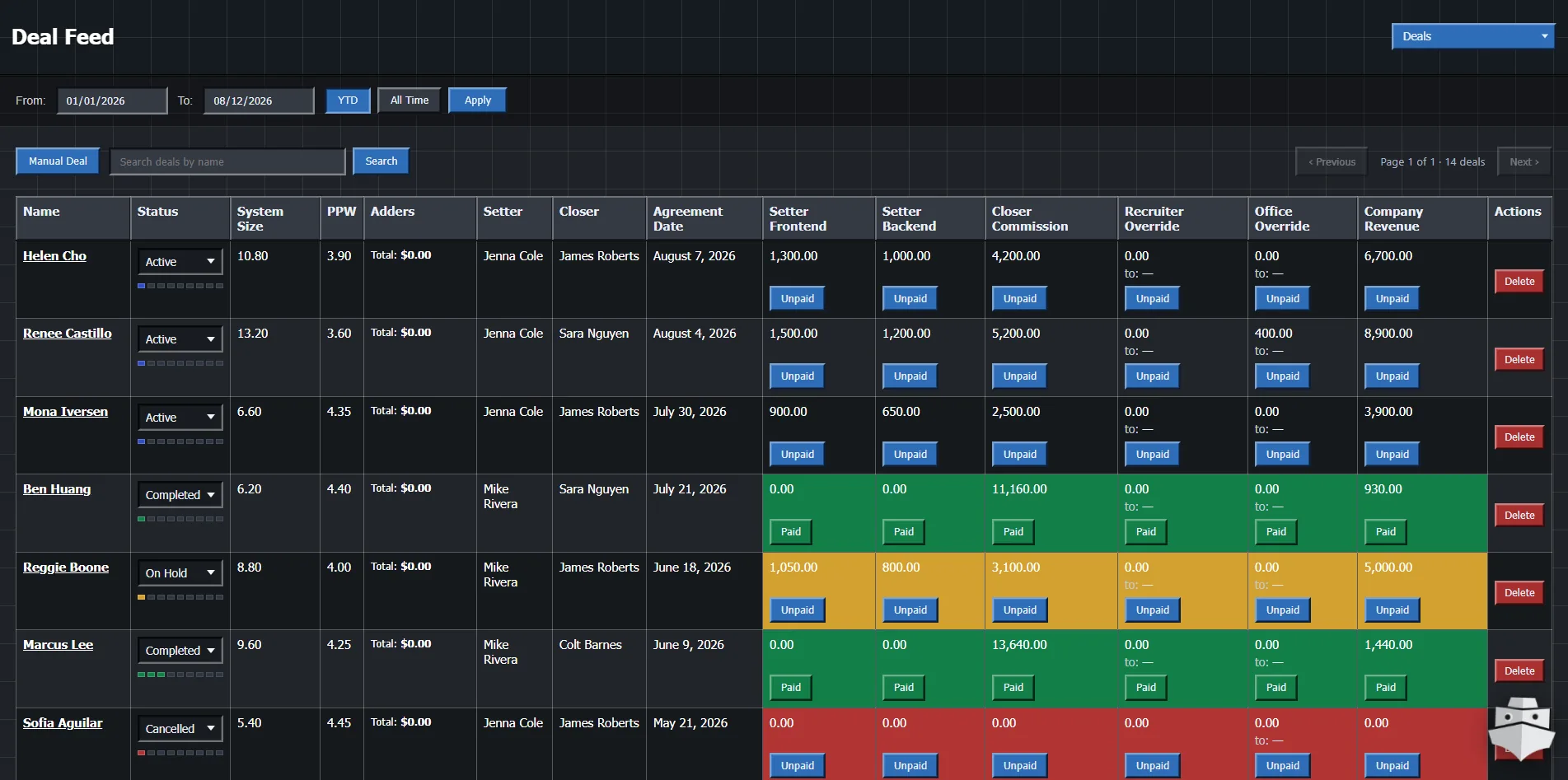1568x780 pixels.
Task: Change Reggie Boone On Hold status dropdown
Action: [x=180, y=573]
